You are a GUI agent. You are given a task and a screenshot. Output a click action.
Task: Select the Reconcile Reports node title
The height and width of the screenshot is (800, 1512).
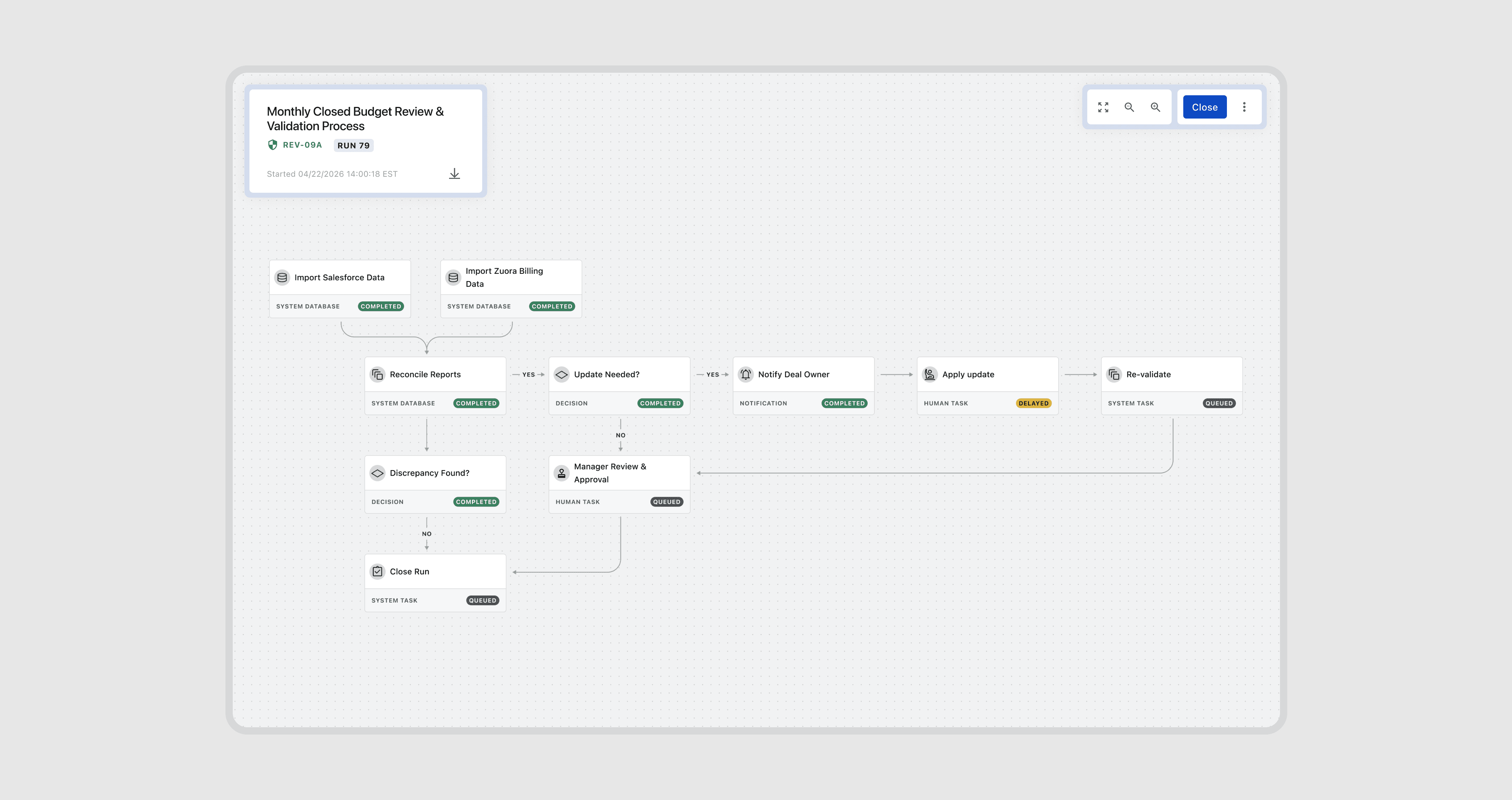pos(425,375)
